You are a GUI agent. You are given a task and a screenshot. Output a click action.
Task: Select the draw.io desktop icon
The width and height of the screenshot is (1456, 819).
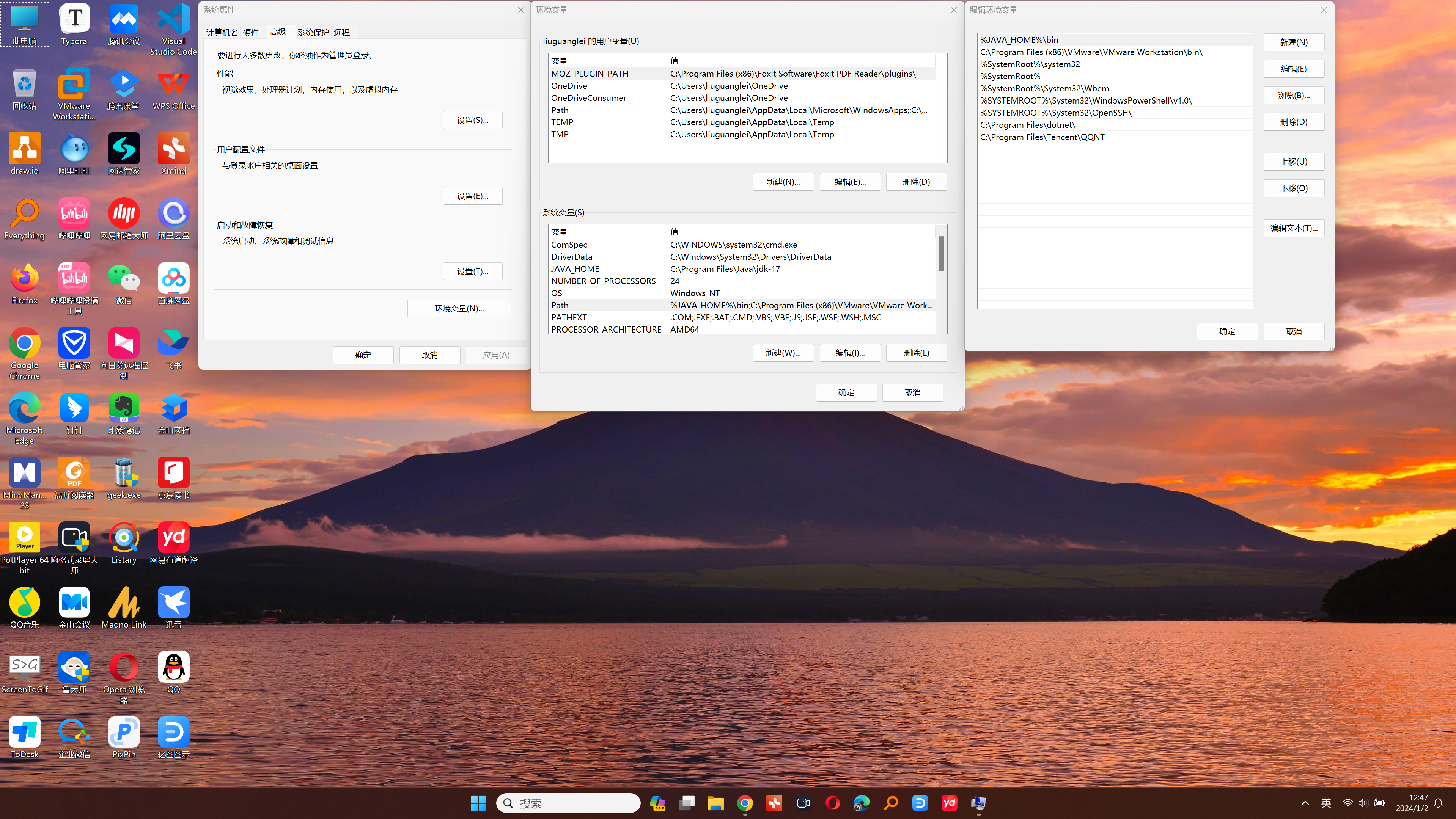pyautogui.click(x=24, y=154)
